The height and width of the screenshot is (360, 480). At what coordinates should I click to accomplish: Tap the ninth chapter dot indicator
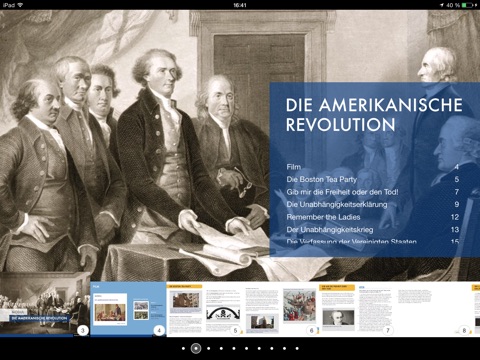tap(284, 348)
